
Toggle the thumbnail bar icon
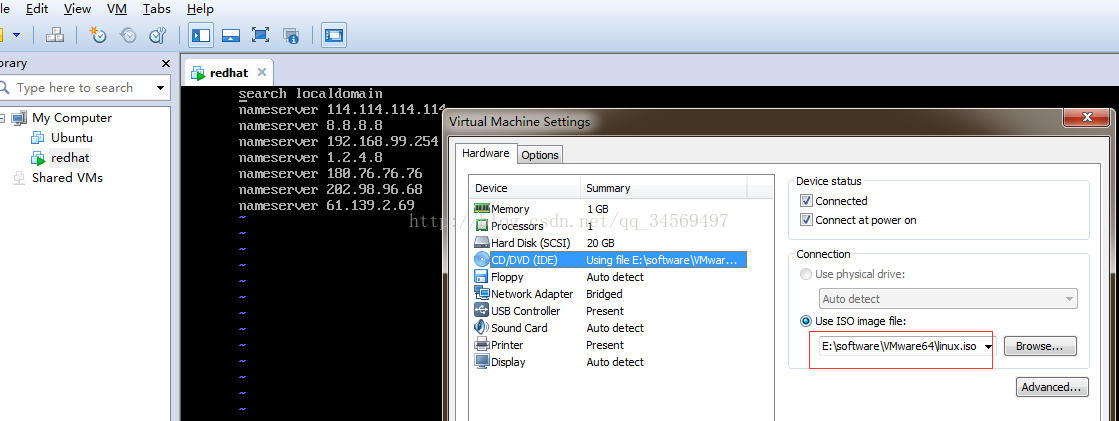coord(231,34)
